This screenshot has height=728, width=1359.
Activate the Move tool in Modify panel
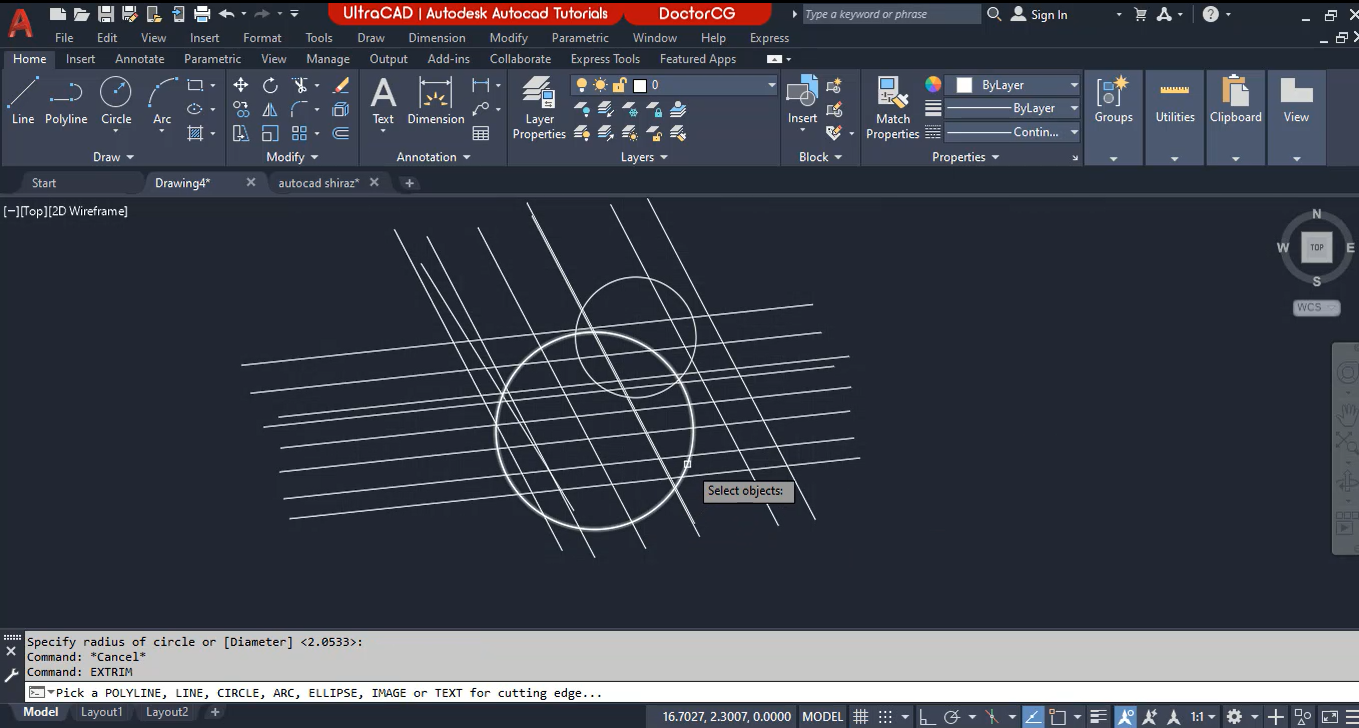click(x=241, y=85)
